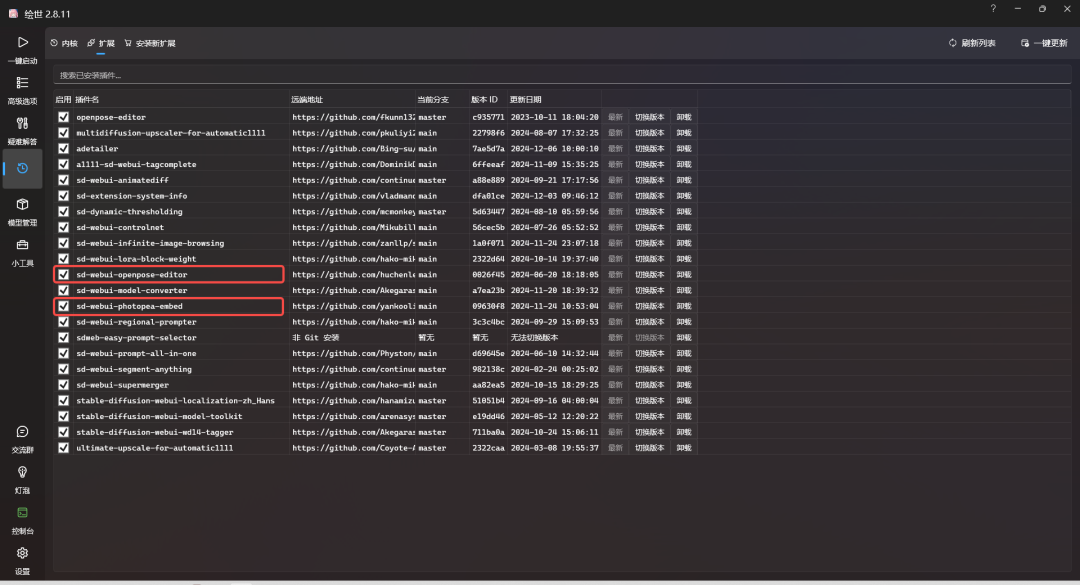Open the 小工具 toolbox panel
The height and width of the screenshot is (585, 1080).
click(22, 250)
